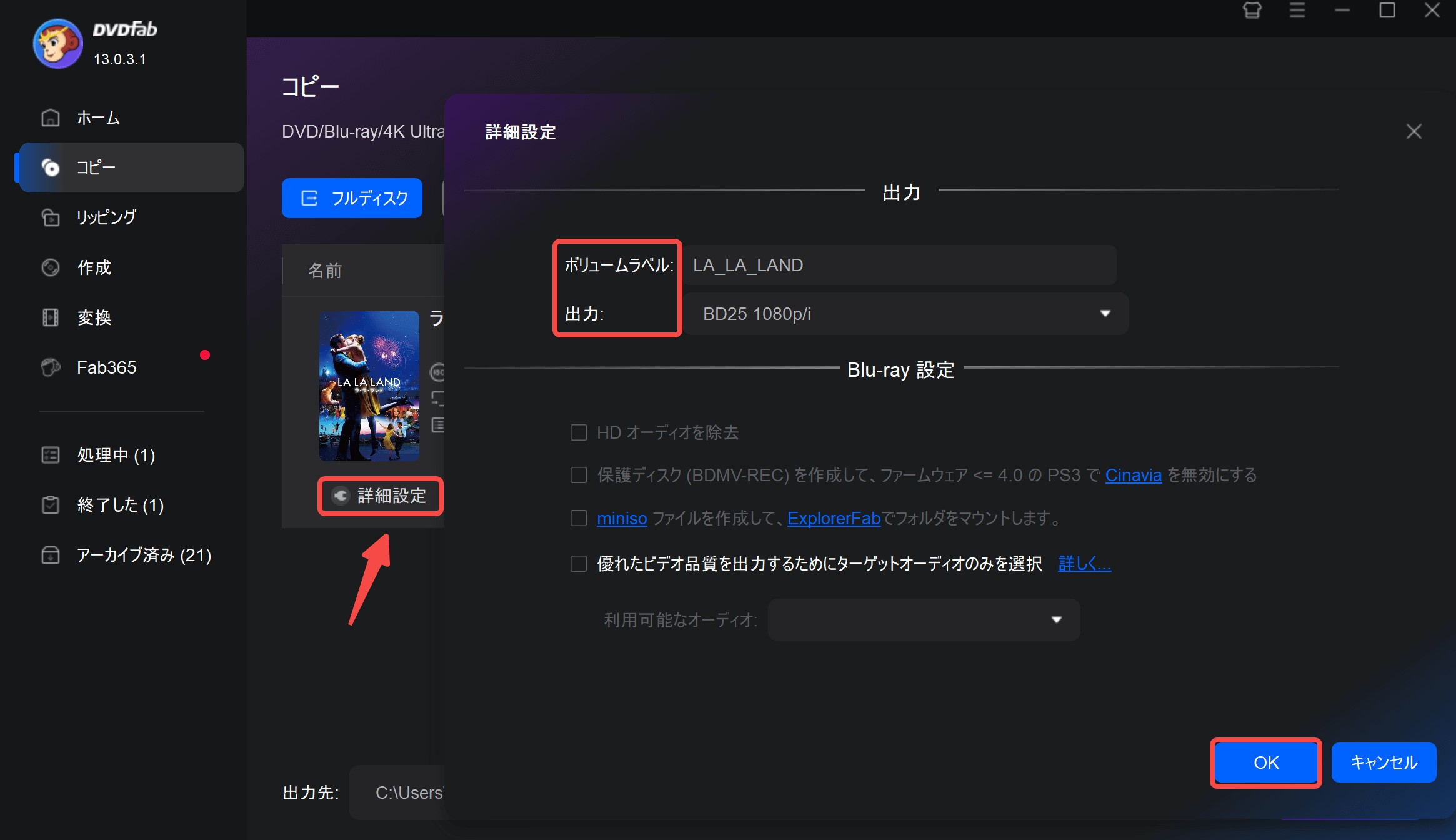Screen dimensions: 1456x840
Task: Click the archive box icon
Action: pyautogui.click(x=51, y=555)
